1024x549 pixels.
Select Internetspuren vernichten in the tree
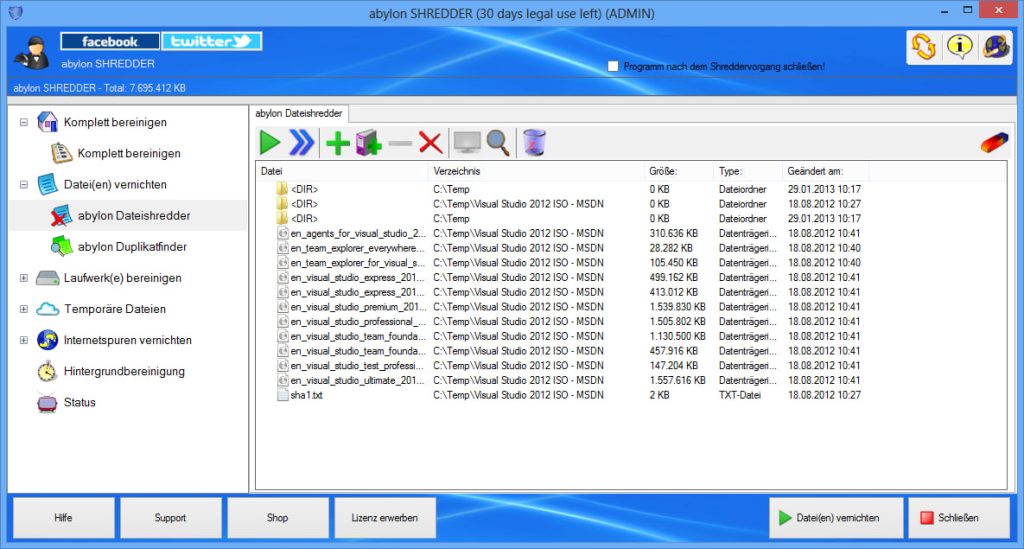click(114, 340)
